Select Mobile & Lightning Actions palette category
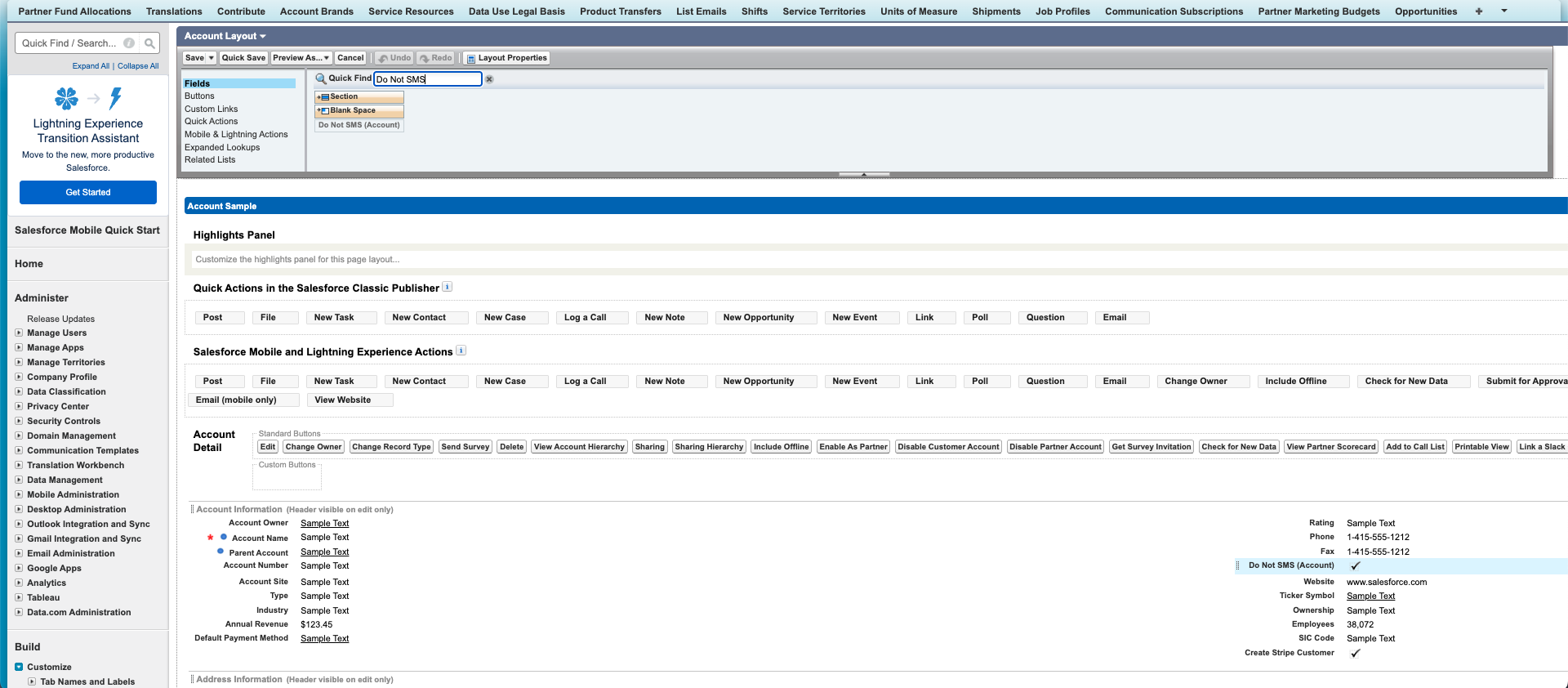Viewport: 1568px width, 688px height. pos(236,135)
